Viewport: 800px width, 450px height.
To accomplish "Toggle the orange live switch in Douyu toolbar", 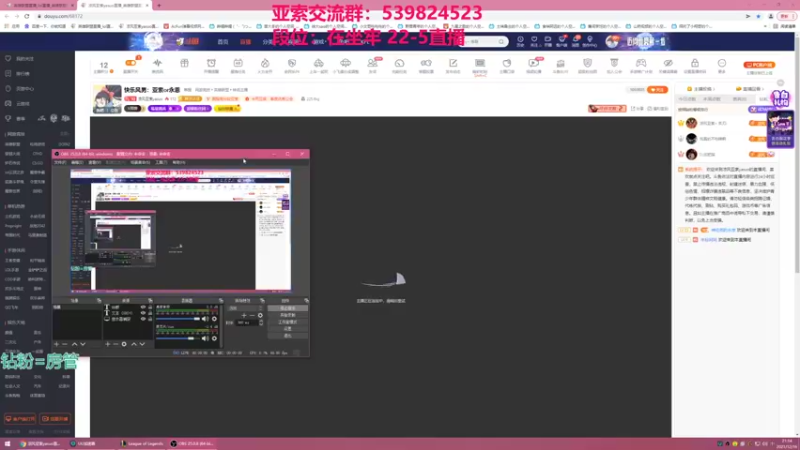I will [131, 63].
